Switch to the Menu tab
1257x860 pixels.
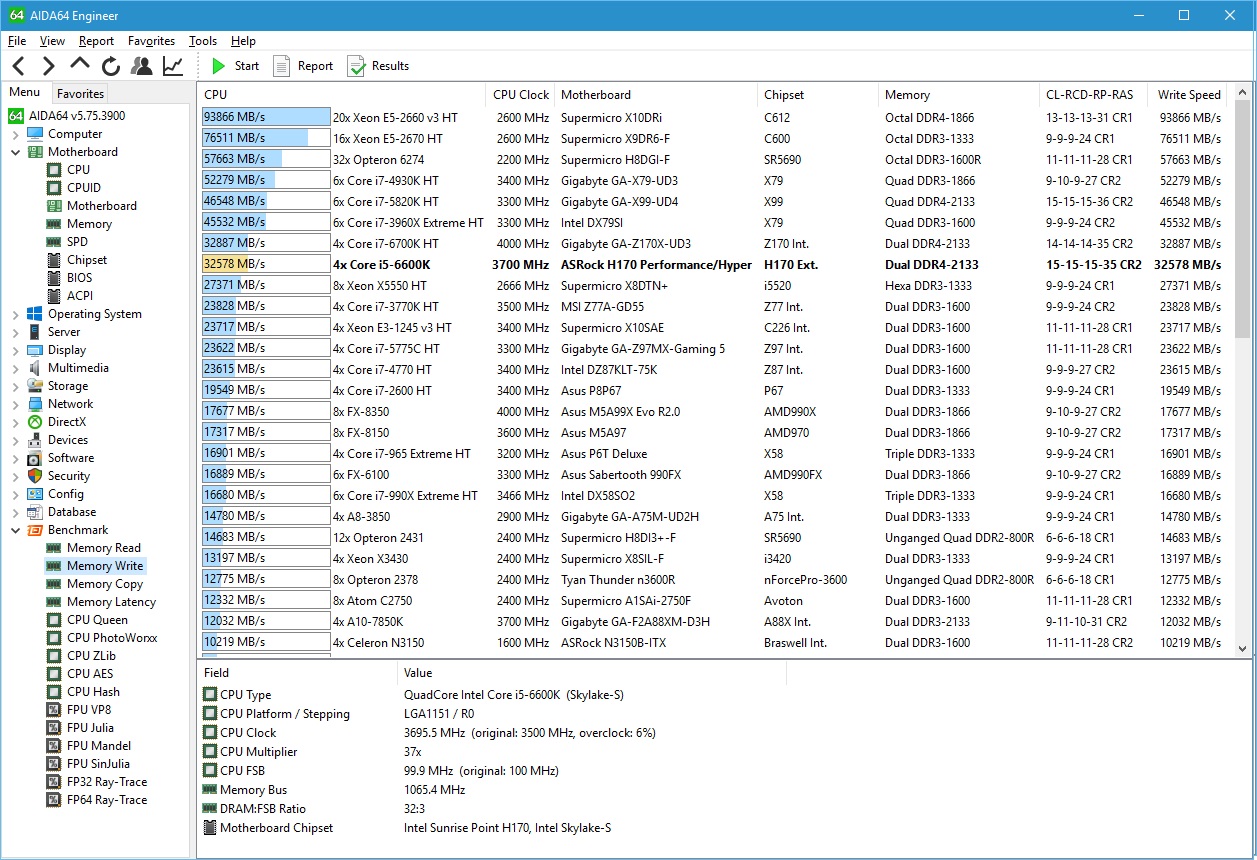[25, 93]
